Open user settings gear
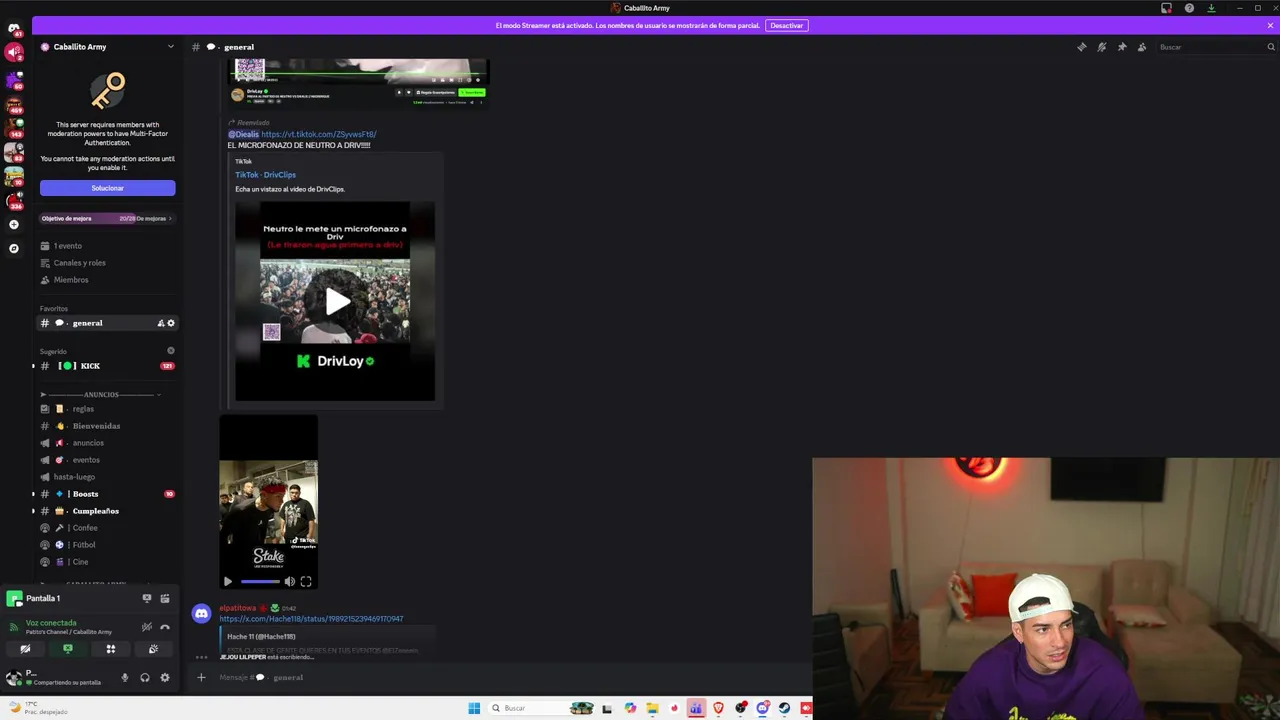This screenshot has width=1280, height=720. (165, 678)
